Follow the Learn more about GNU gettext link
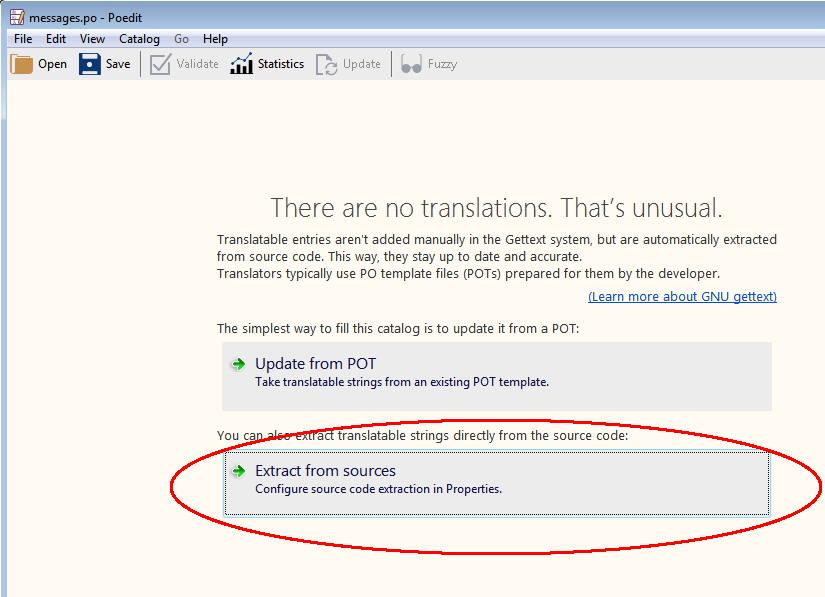 pyautogui.click(x=682, y=297)
